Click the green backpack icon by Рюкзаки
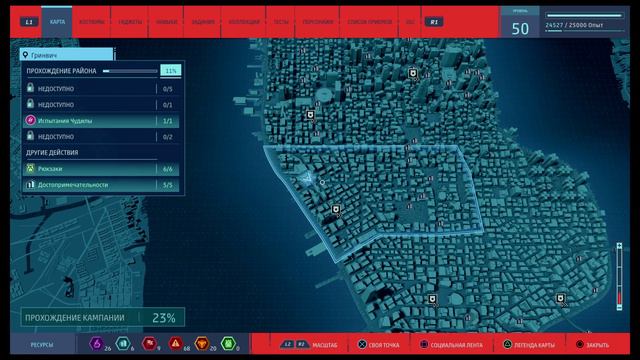The image size is (640, 360). click(x=31, y=168)
